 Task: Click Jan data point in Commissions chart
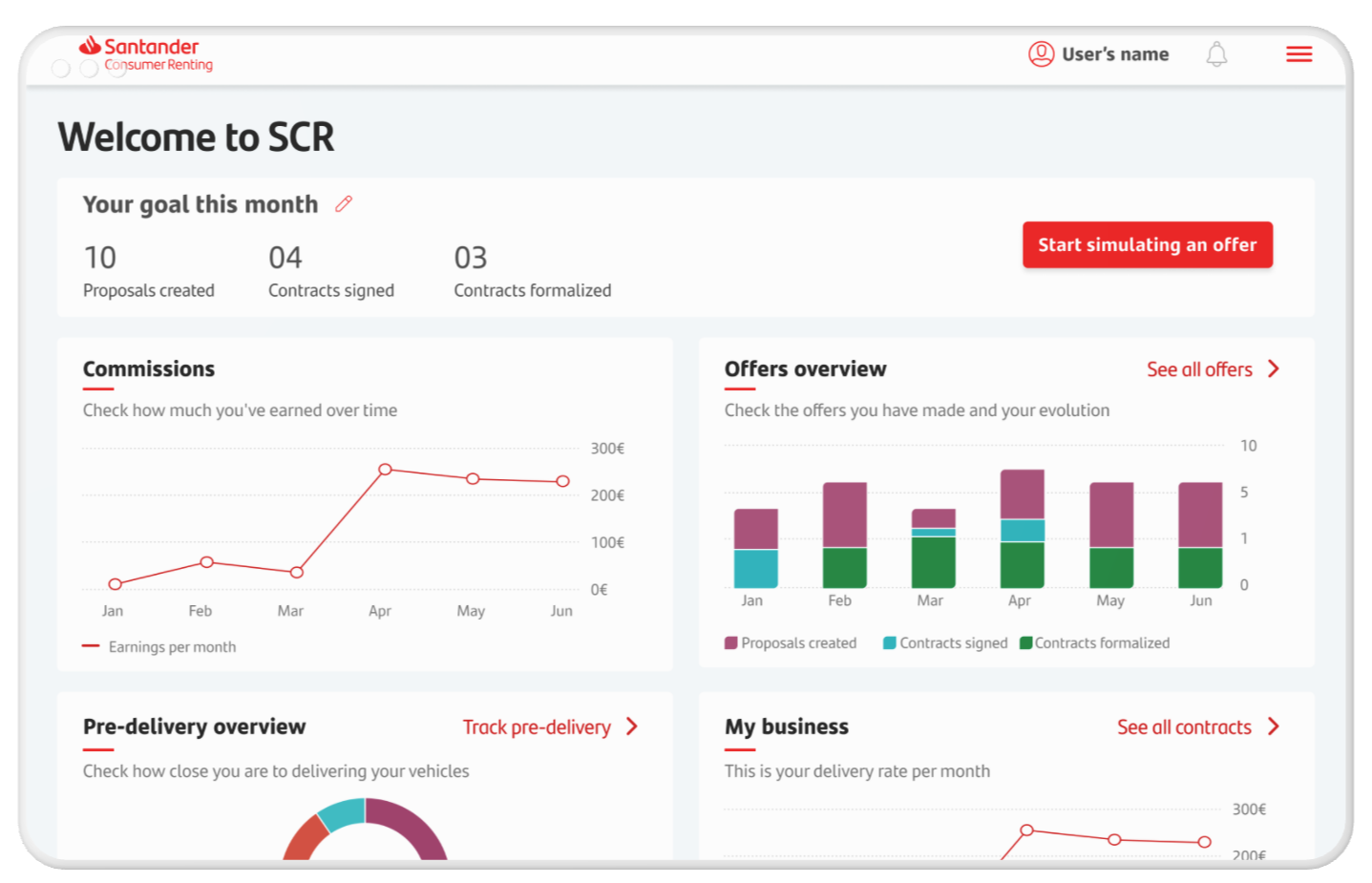coord(116,584)
